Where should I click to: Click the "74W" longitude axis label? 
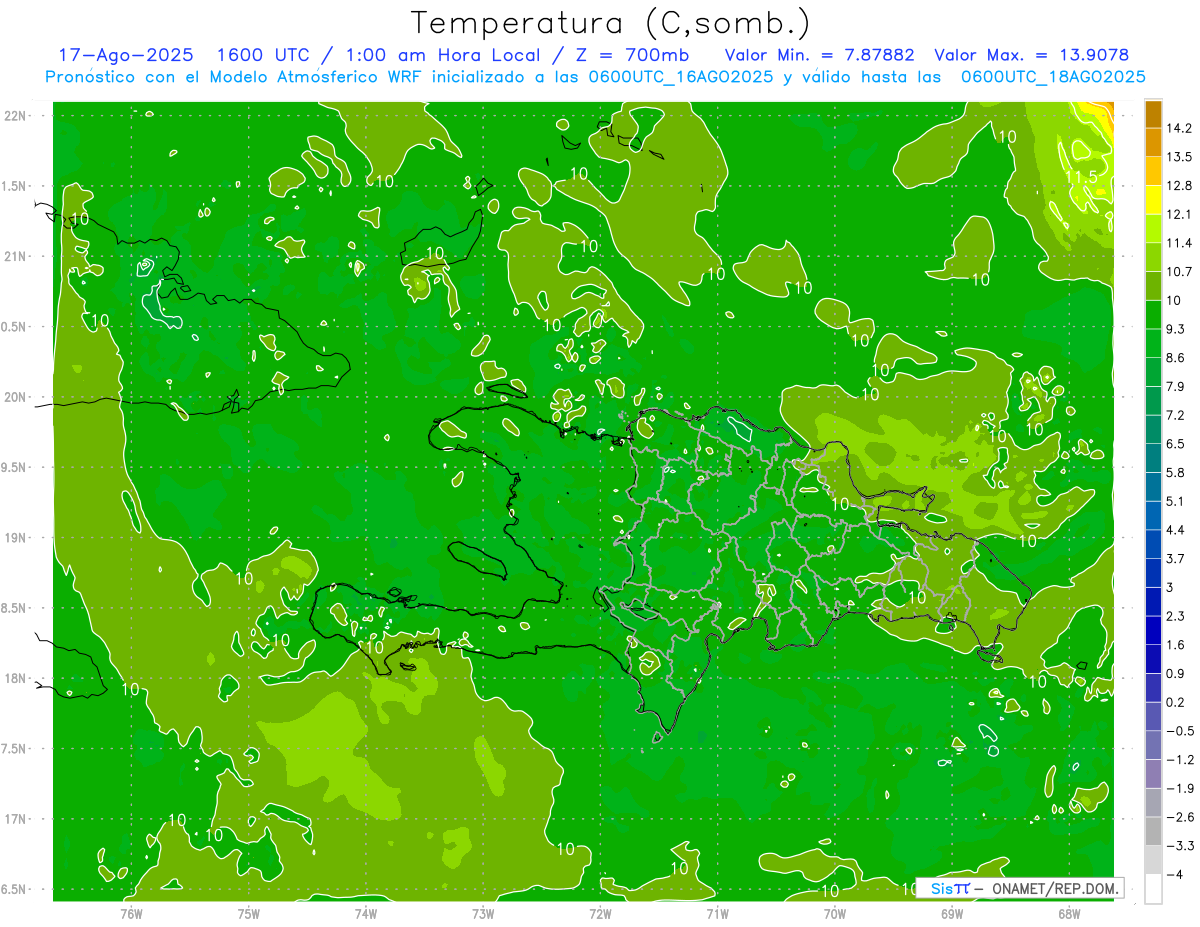(x=365, y=914)
